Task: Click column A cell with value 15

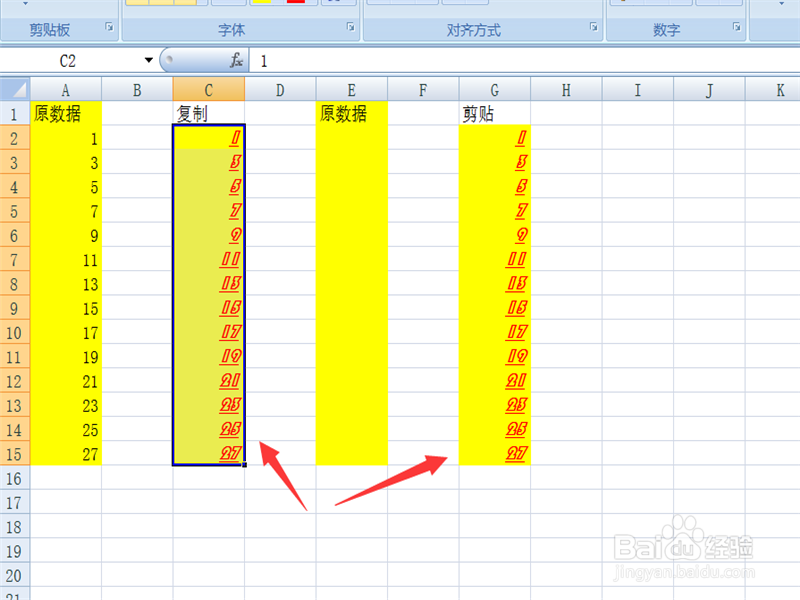Action: [66, 308]
